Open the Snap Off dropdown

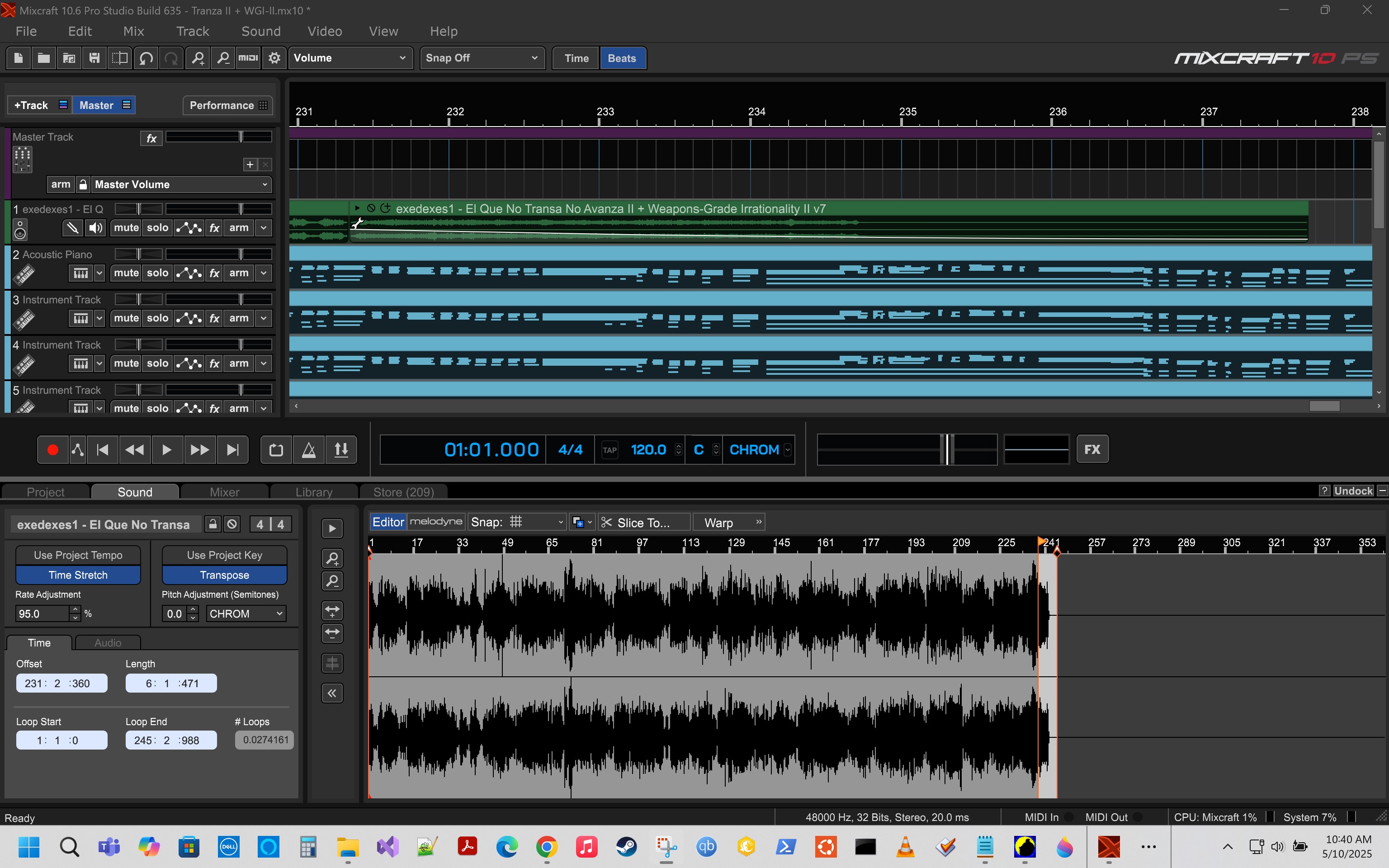click(x=482, y=58)
